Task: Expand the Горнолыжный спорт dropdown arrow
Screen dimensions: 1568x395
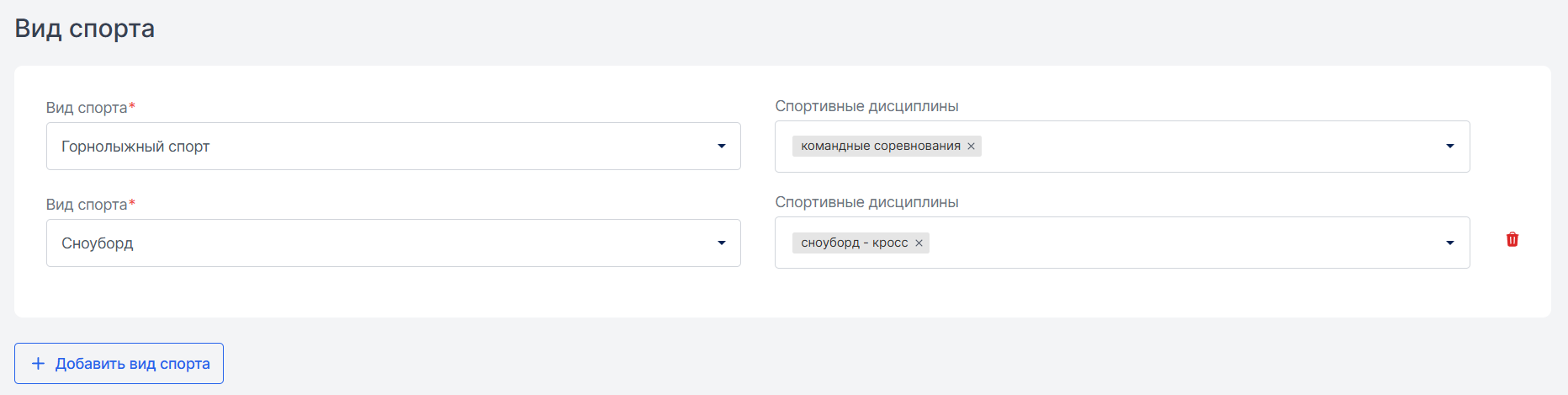Action: 721,147
